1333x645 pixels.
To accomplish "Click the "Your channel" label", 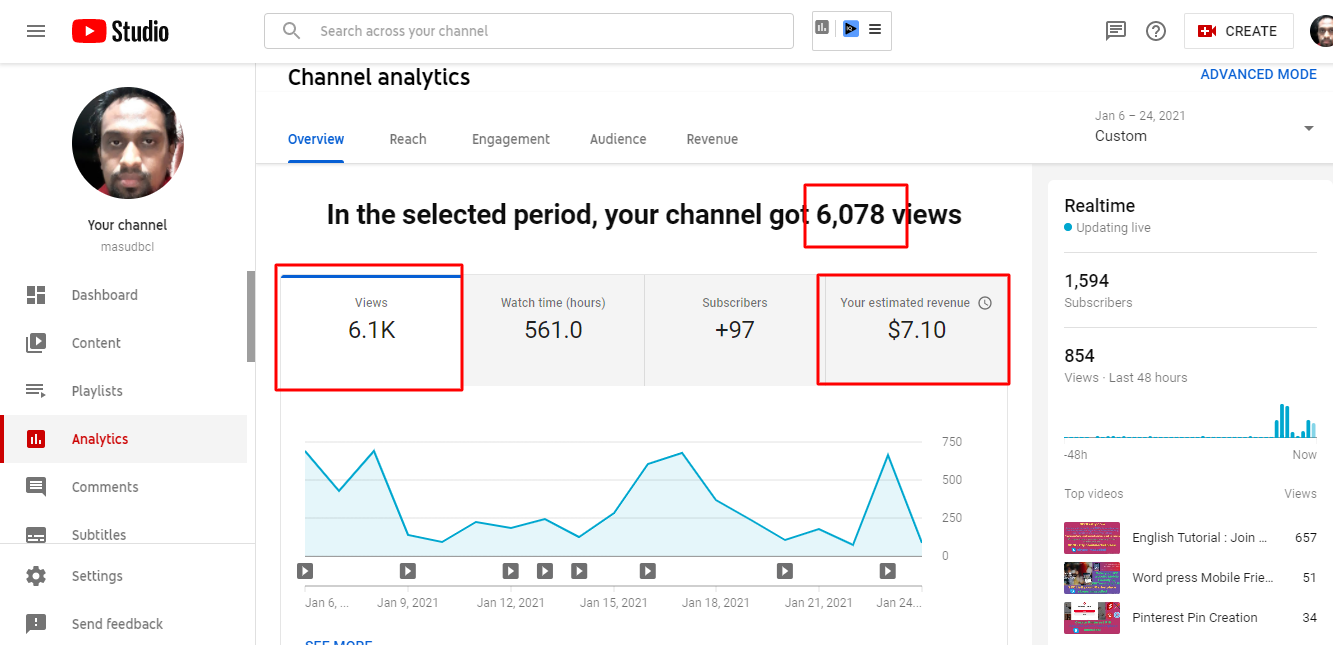I will [x=127, y=225].
